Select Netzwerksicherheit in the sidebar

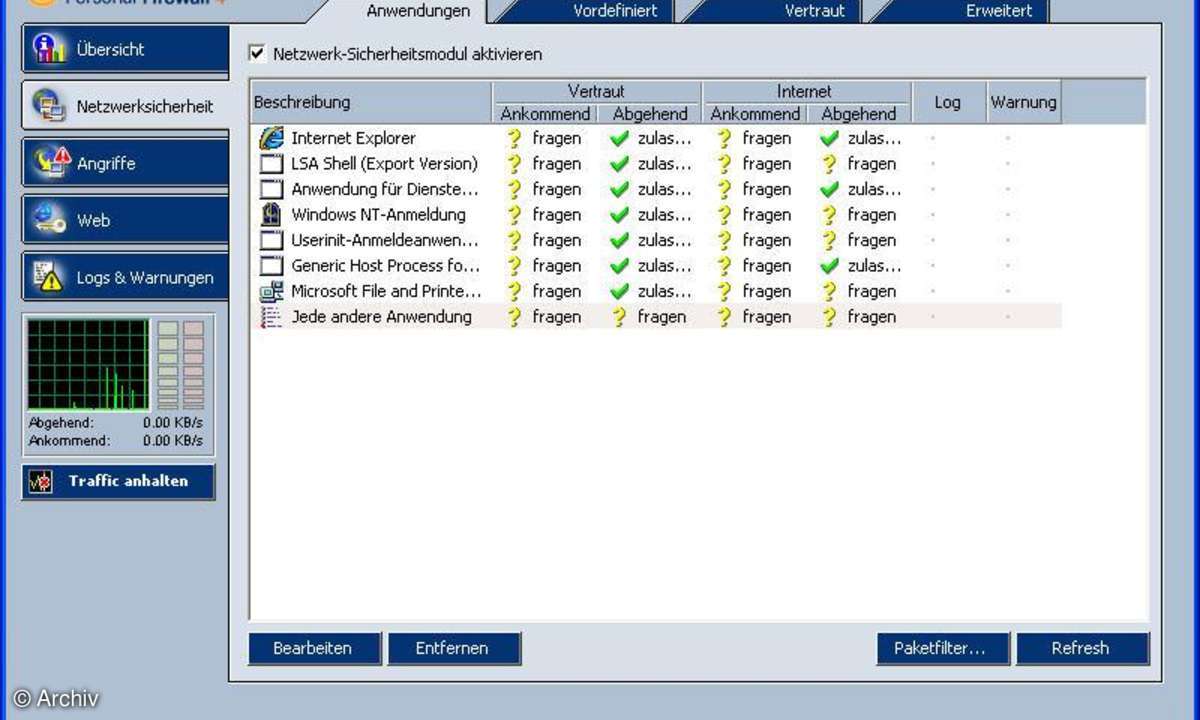[x=125, y=106]
